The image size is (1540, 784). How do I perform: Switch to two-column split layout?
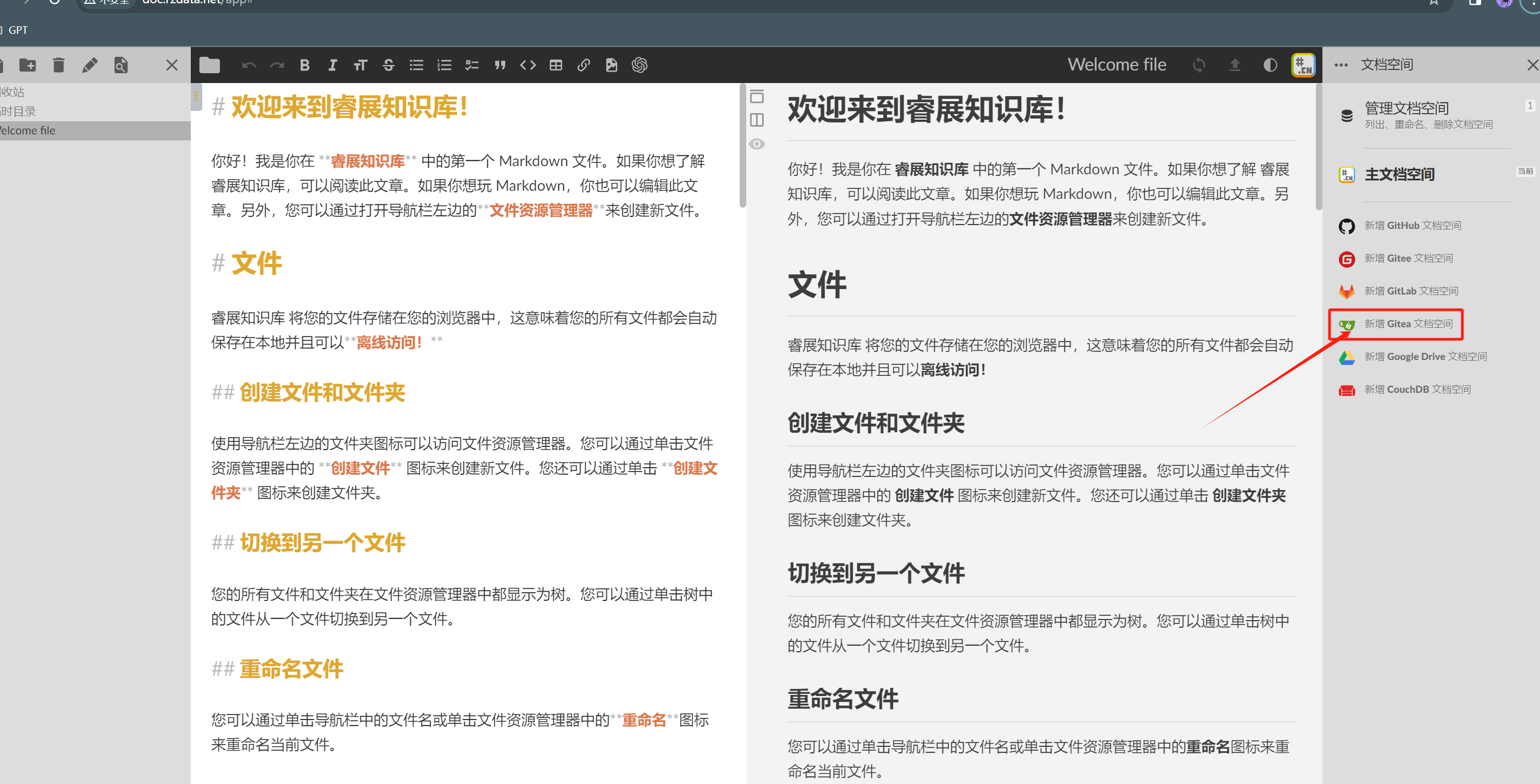coord(758,120)
